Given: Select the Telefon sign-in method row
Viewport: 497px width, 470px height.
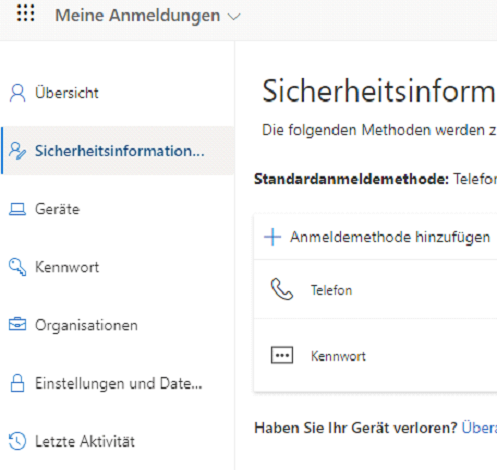Looking at the screenshot, I should click(375, 289).
